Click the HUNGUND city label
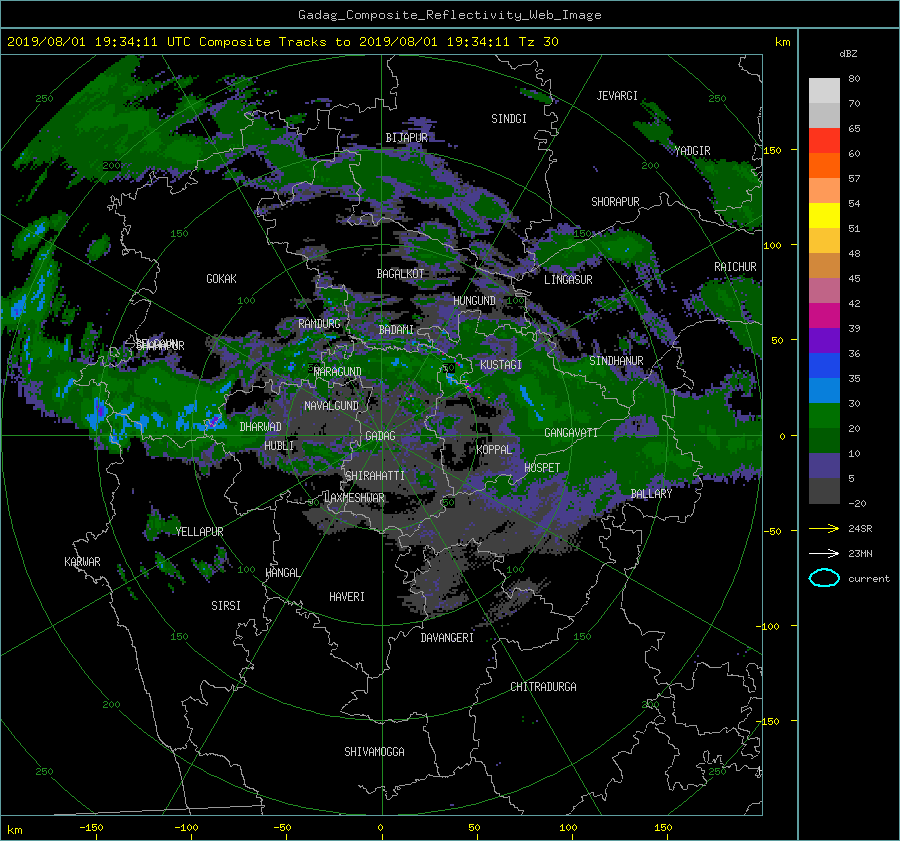 pos(474,301)
